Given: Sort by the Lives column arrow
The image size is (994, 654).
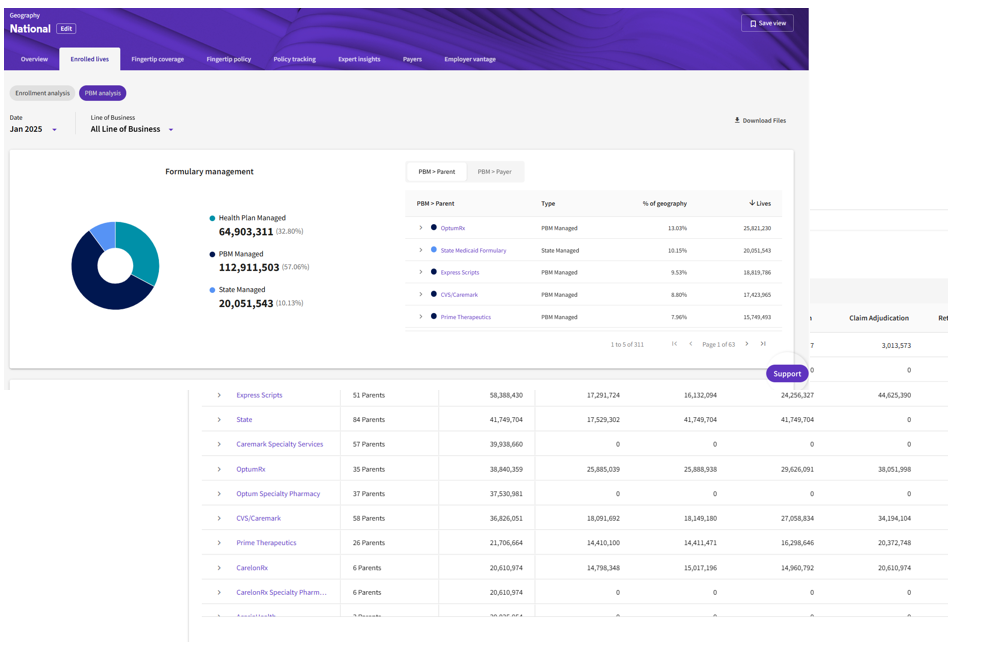Looking at the screenshot, I should pyautogui.click(x=752, y=203).
